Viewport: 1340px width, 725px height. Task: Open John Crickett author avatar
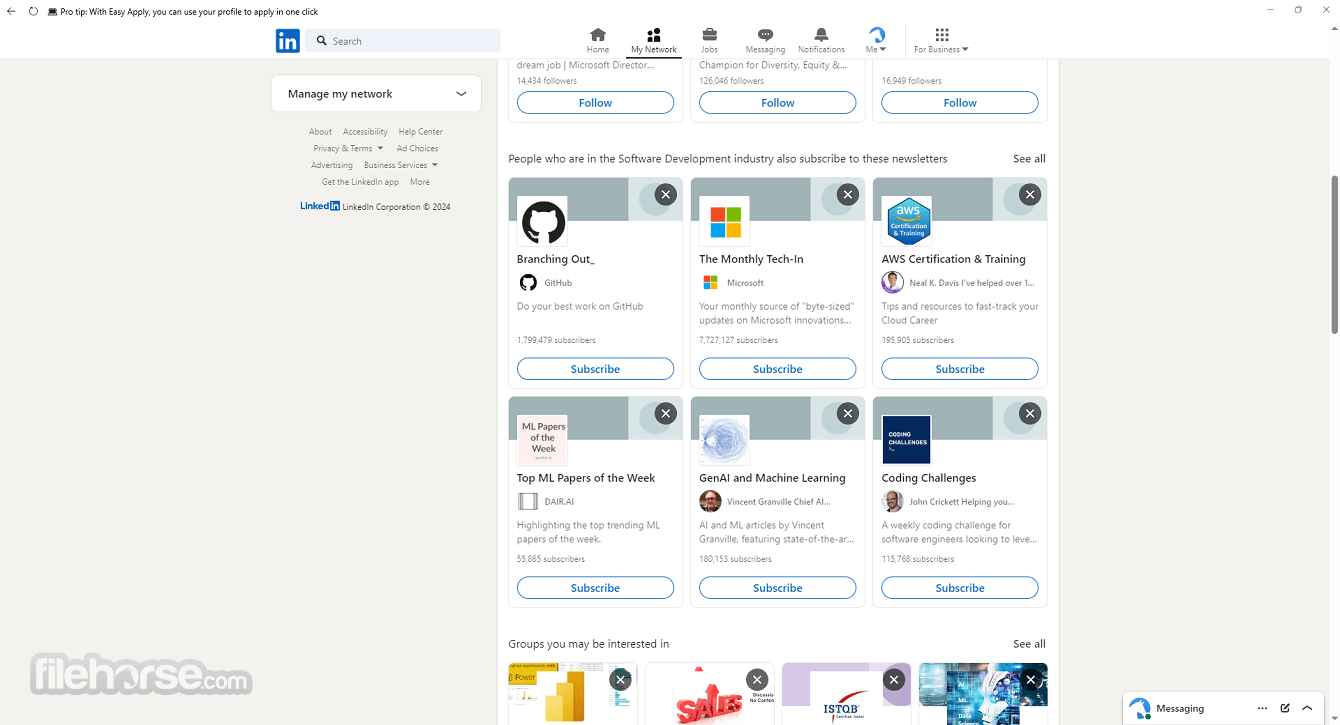coord(892,502)
